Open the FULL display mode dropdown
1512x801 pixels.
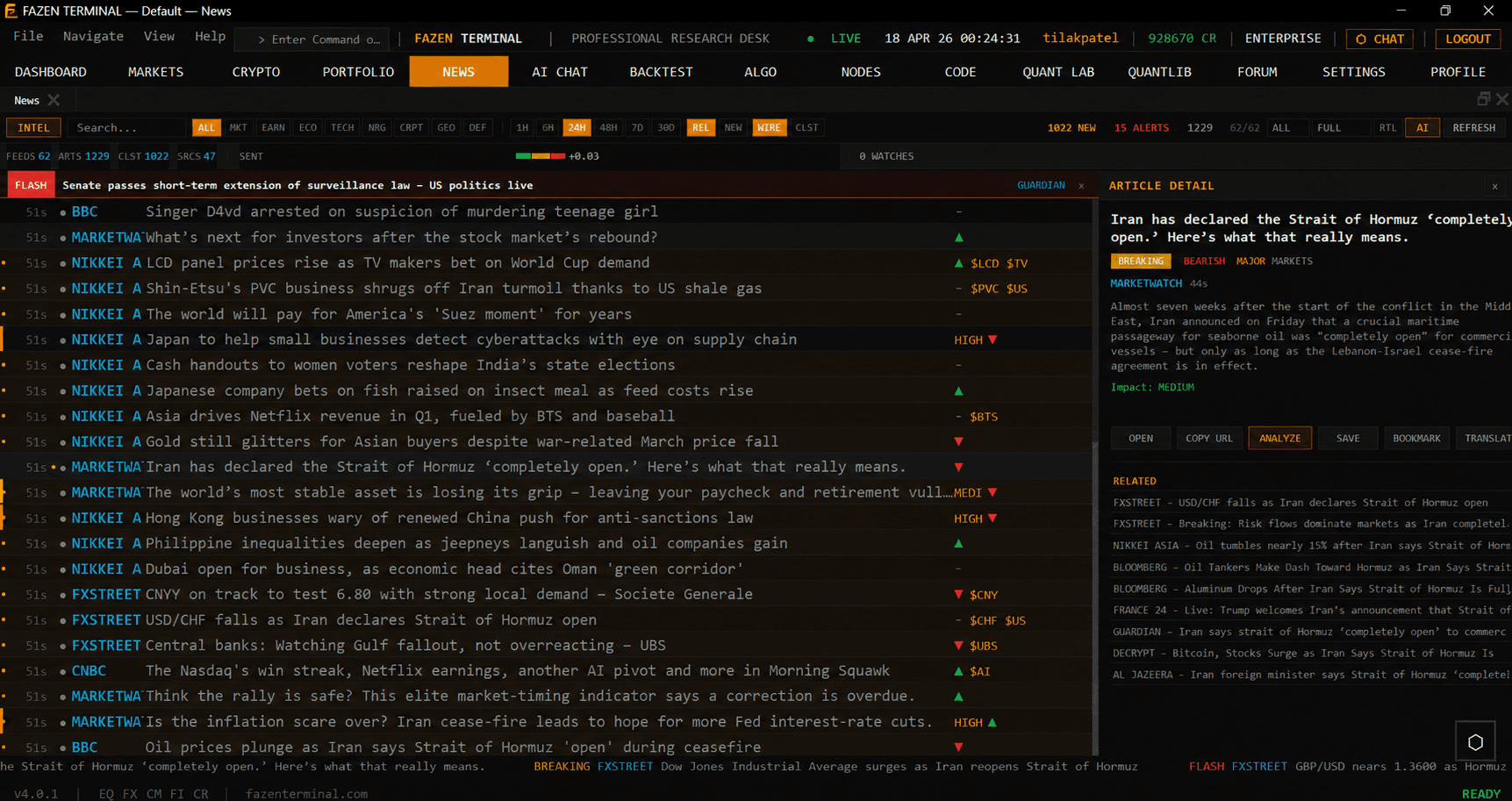click(x=1340, y=128)
